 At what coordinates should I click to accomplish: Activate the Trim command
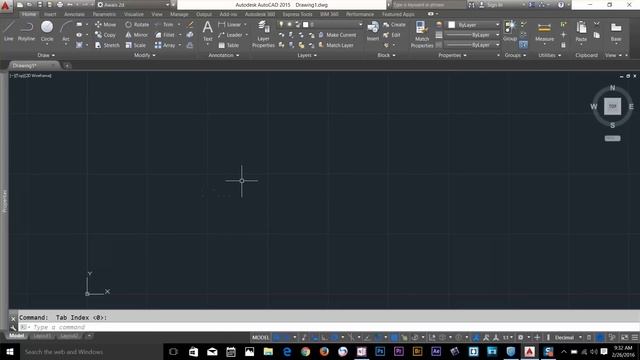(x=164, y=24)
